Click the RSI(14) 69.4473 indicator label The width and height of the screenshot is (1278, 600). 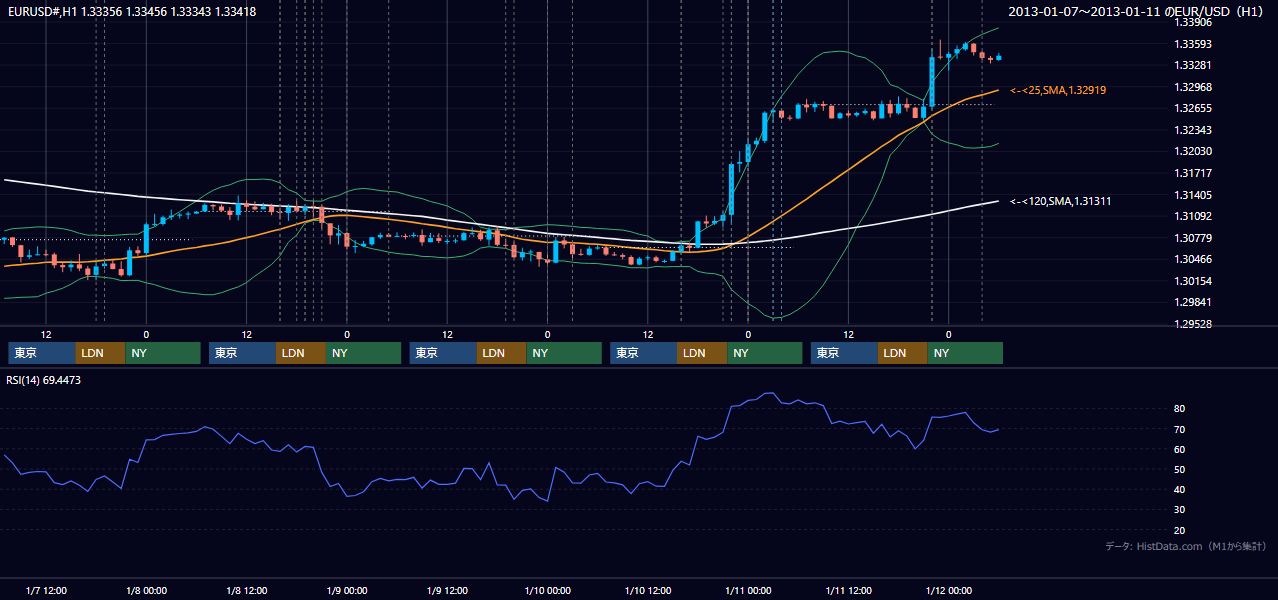44,380
